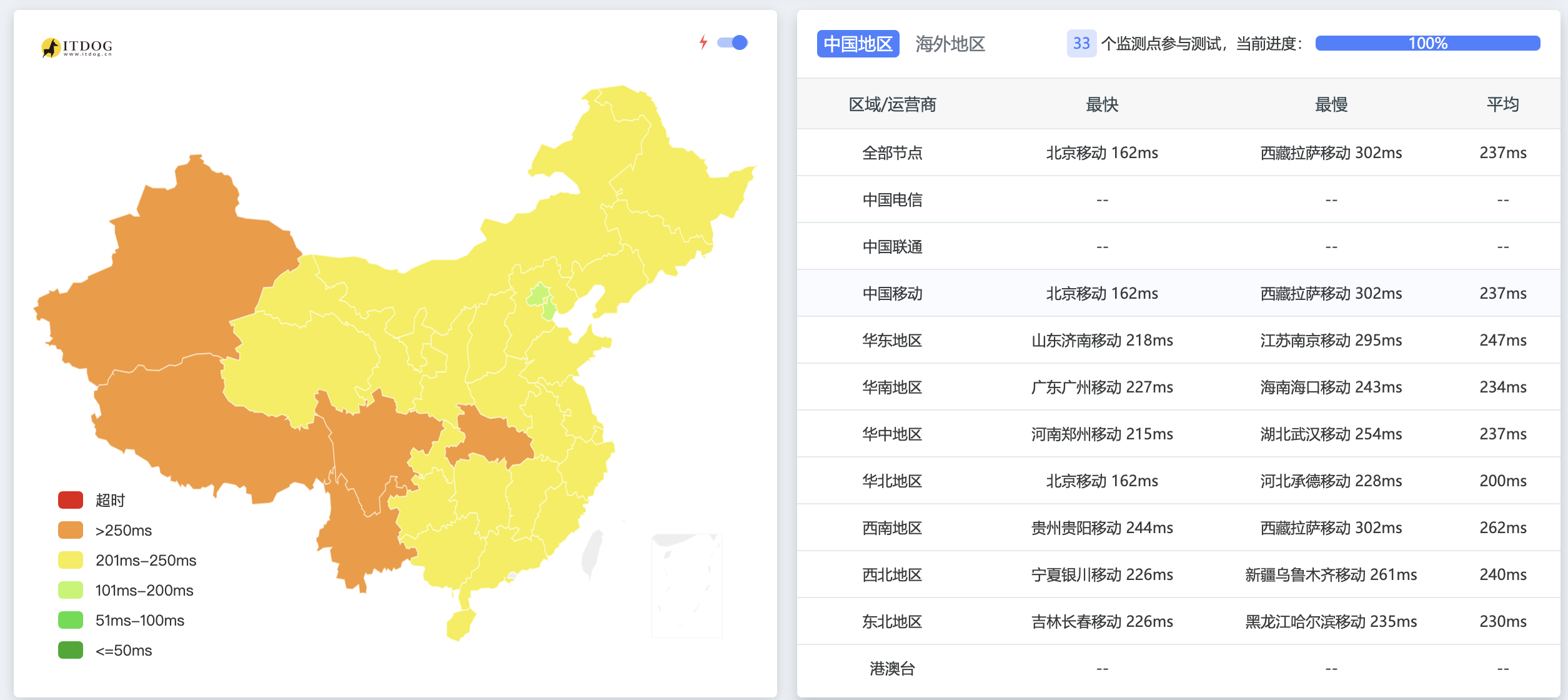This screenshot has width=1568, height=700.
Task: Toggle the 201ms–250ms legend entry
Action: pos(145,560)
